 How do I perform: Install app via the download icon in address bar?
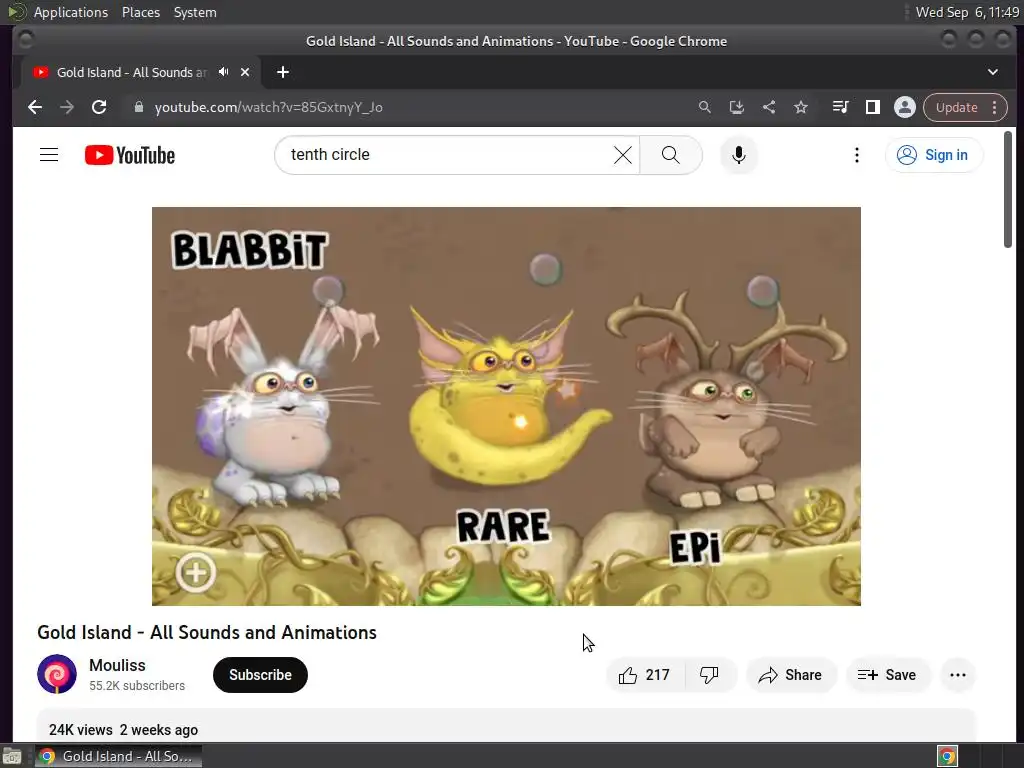coord(737,107)
